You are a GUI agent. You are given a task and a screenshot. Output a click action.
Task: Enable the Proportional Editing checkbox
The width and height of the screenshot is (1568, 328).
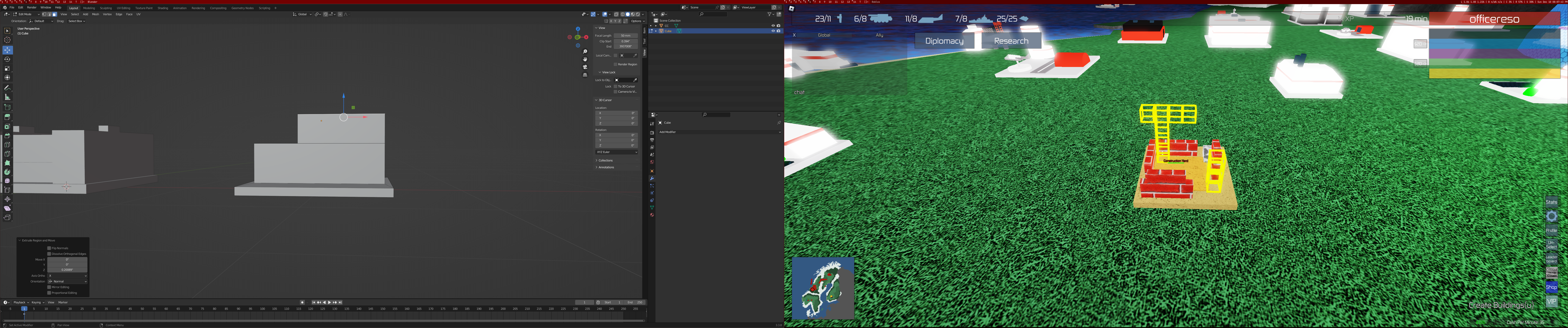tap(49, 293)
